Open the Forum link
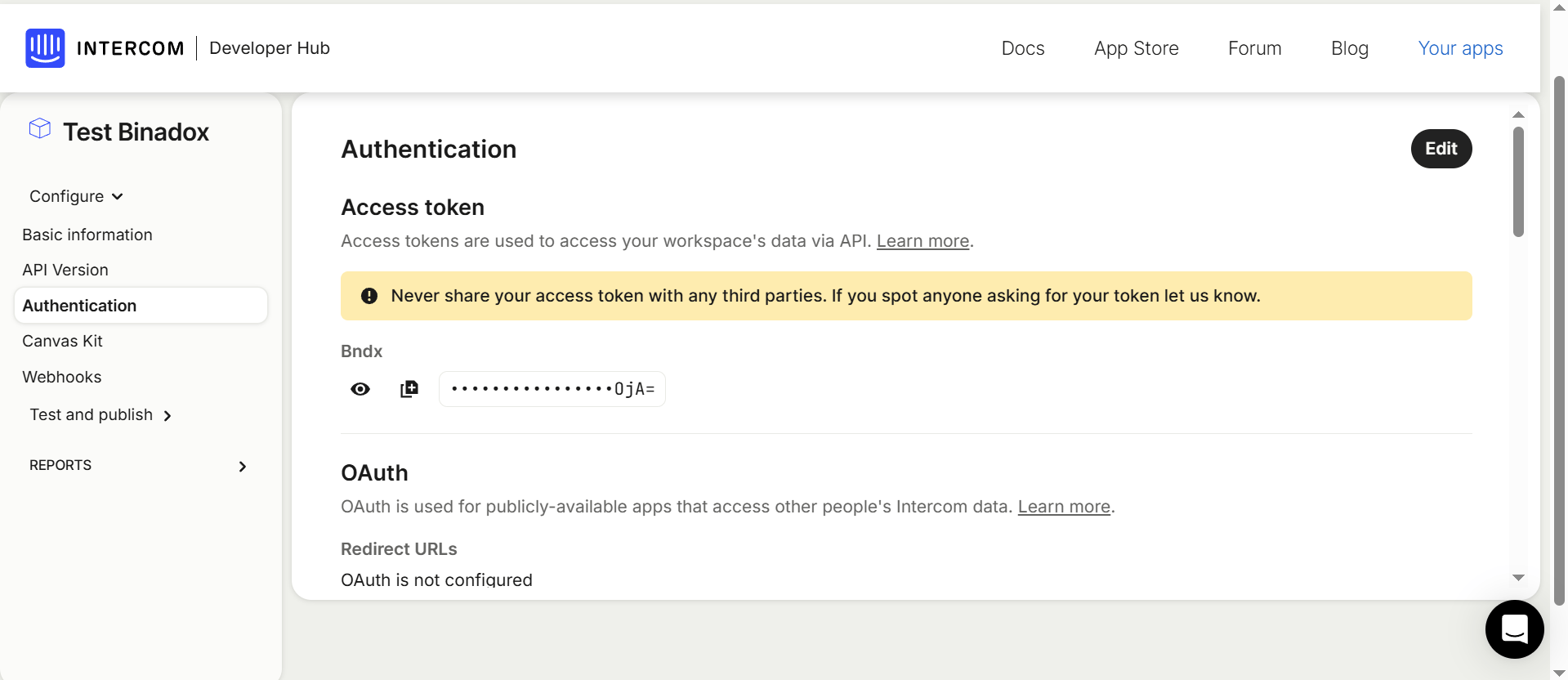This screenshot has height=680, width=1568. (1255, 48)
